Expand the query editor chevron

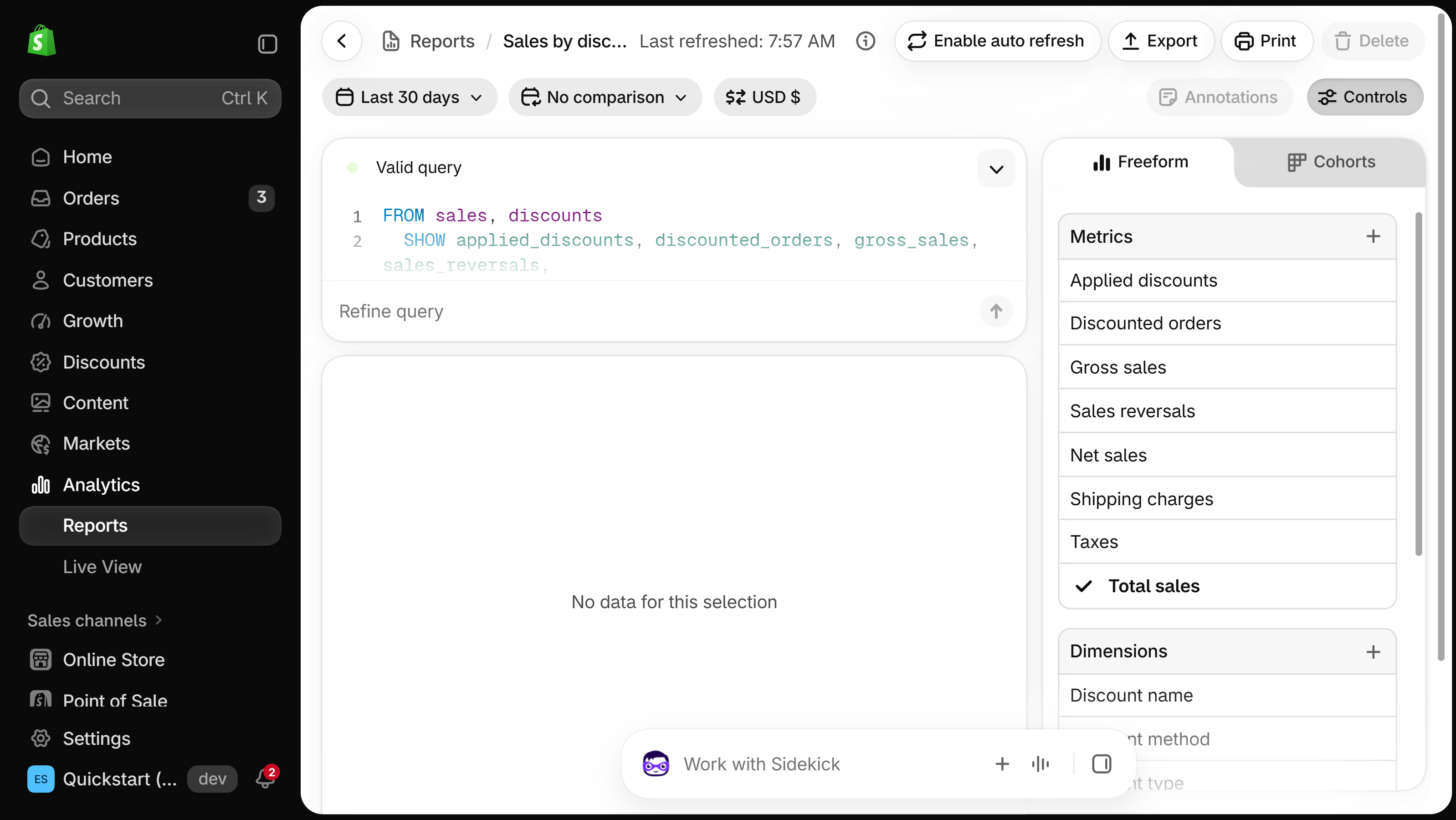(x=996, y=169)
